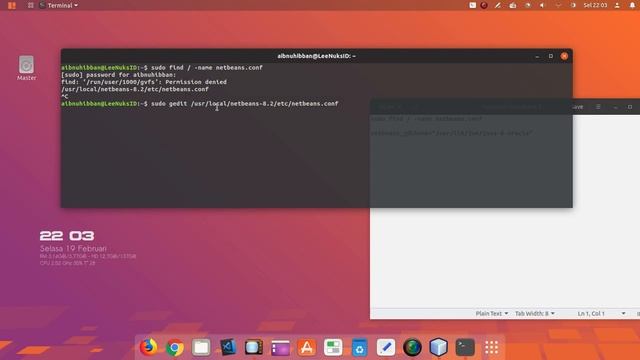This screenshot has height=360, width=640.
Task: Open the Activities icon in top bar
Action: click(12, 5)
